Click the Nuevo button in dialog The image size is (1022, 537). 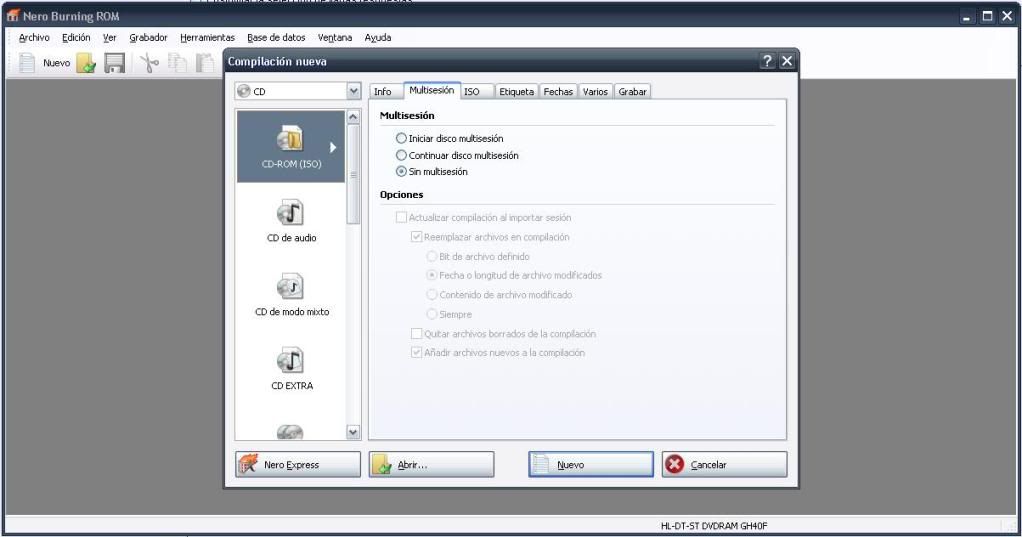[x=590, y=465]
